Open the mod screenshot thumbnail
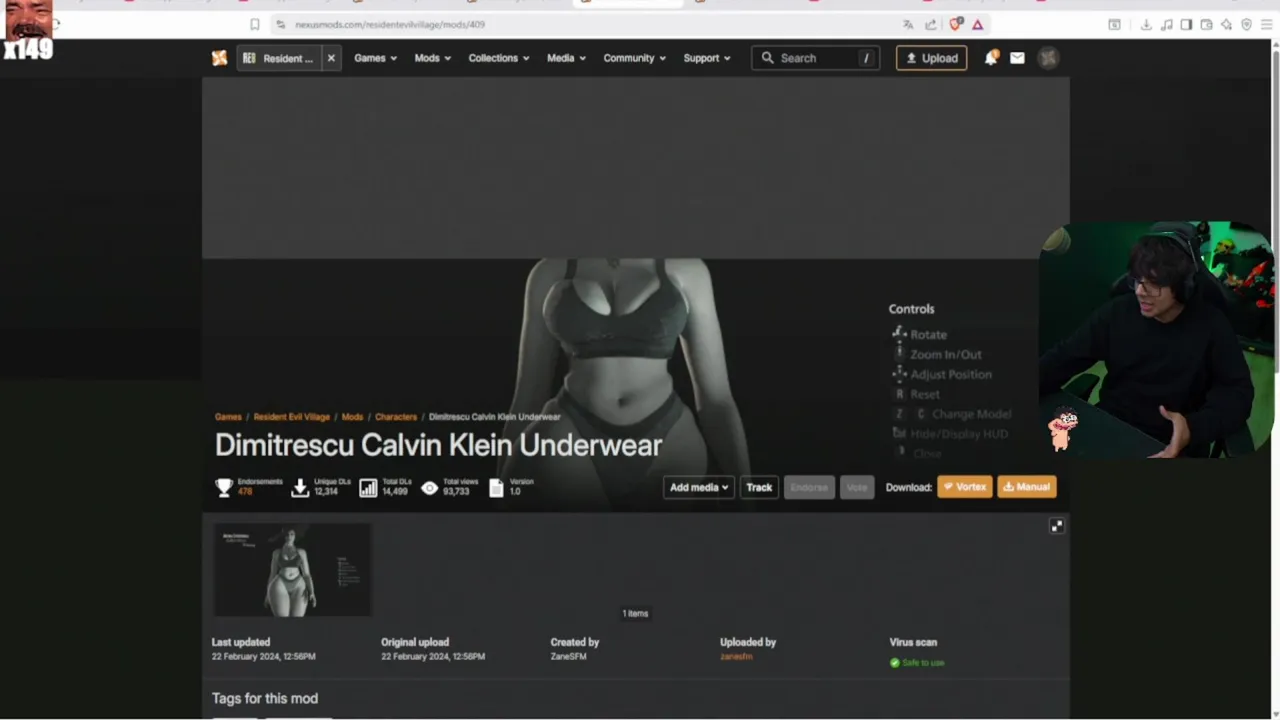 [x=291, y=570]
